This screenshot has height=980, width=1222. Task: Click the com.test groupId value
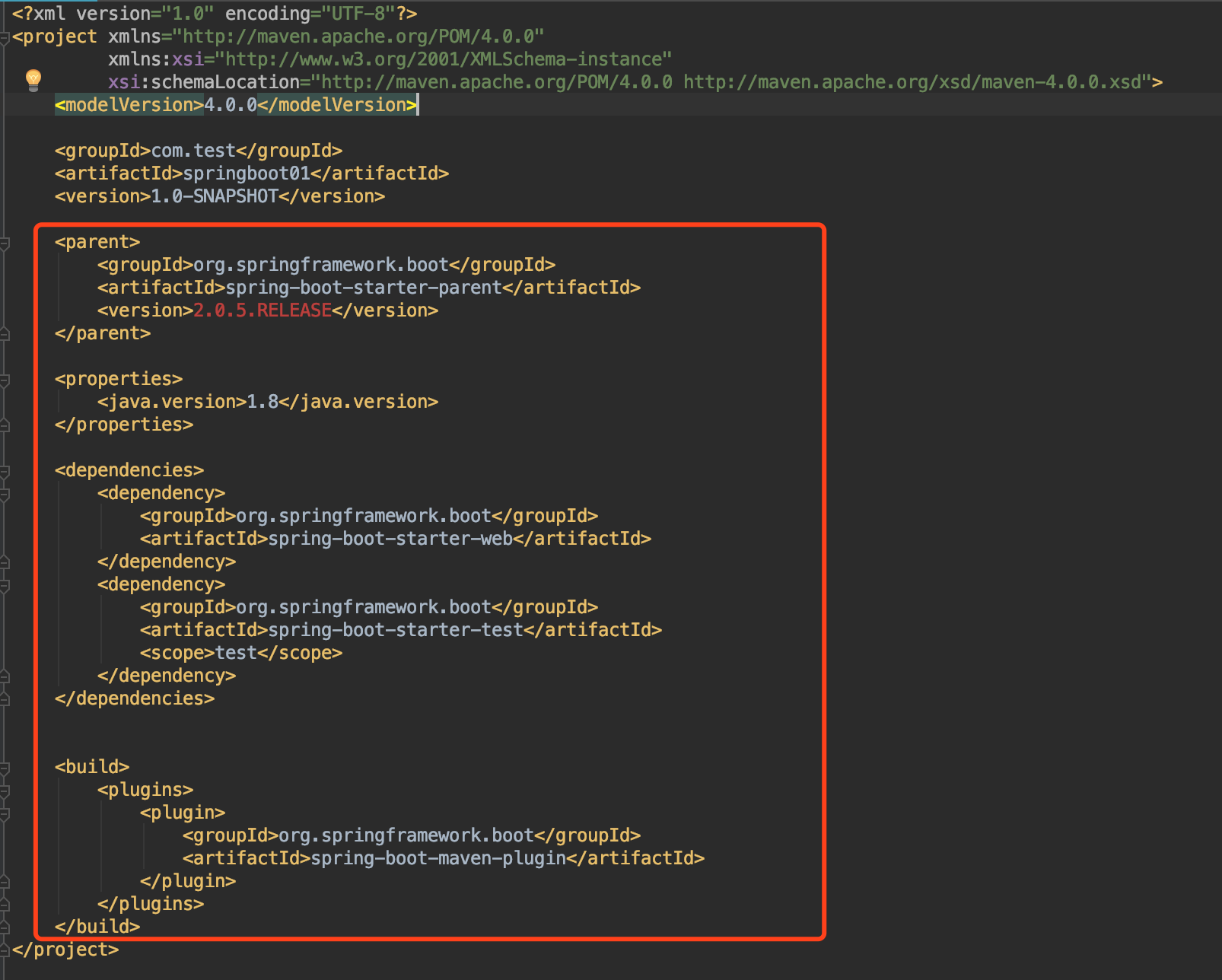[193, 151]
